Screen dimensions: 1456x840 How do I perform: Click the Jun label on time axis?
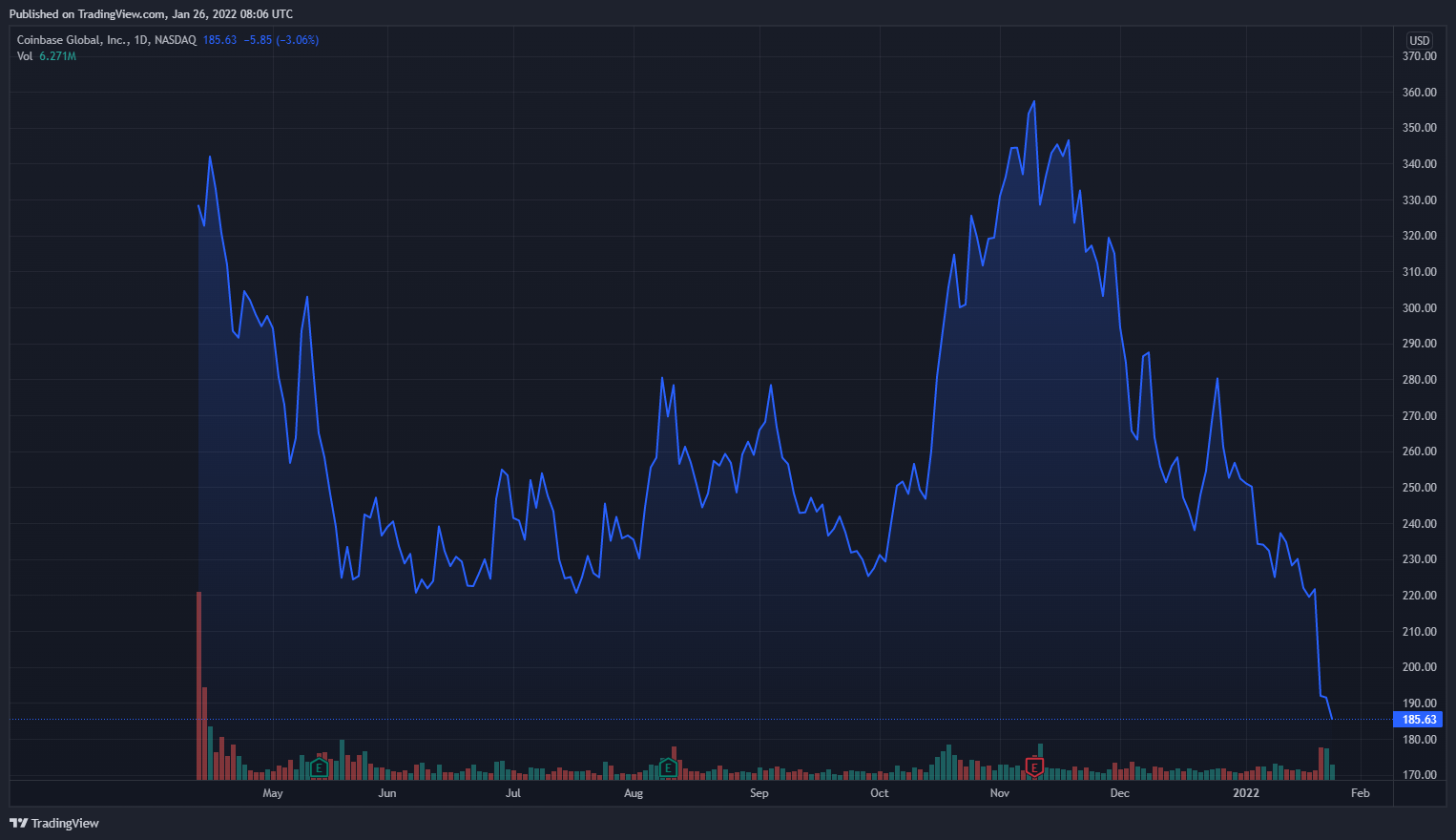coord(387,793)
